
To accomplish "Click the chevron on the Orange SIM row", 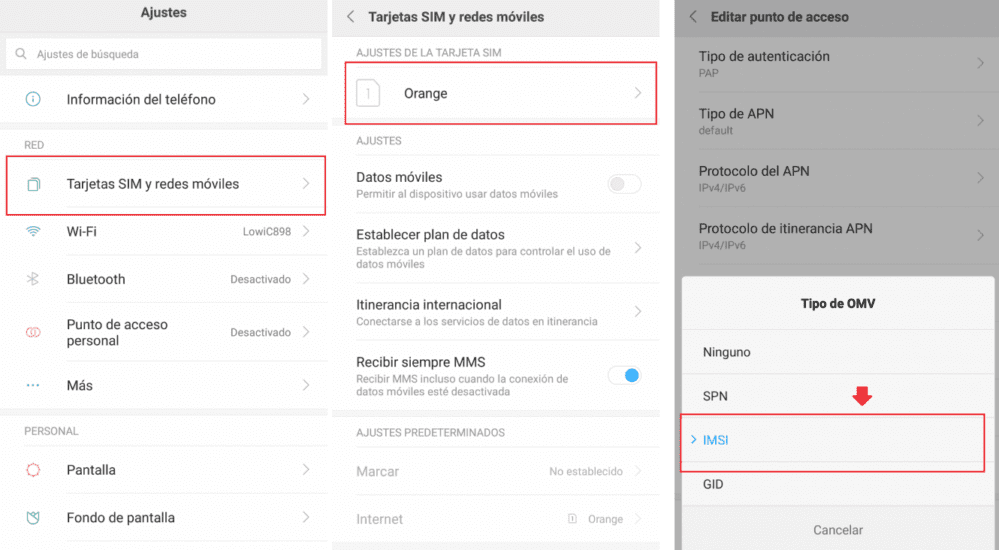I will pos(638,93).
